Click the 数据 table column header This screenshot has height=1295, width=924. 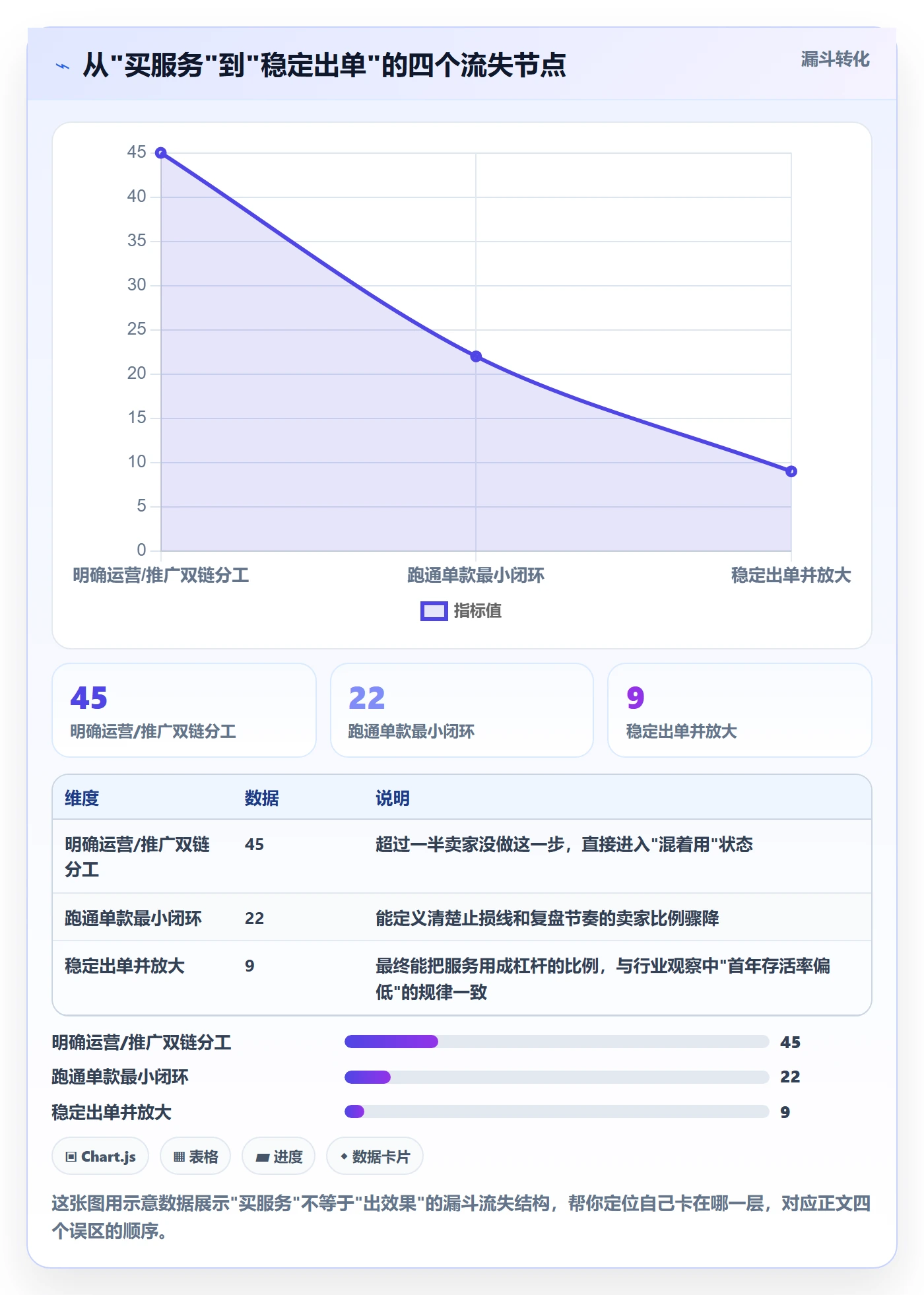[262, 798]
